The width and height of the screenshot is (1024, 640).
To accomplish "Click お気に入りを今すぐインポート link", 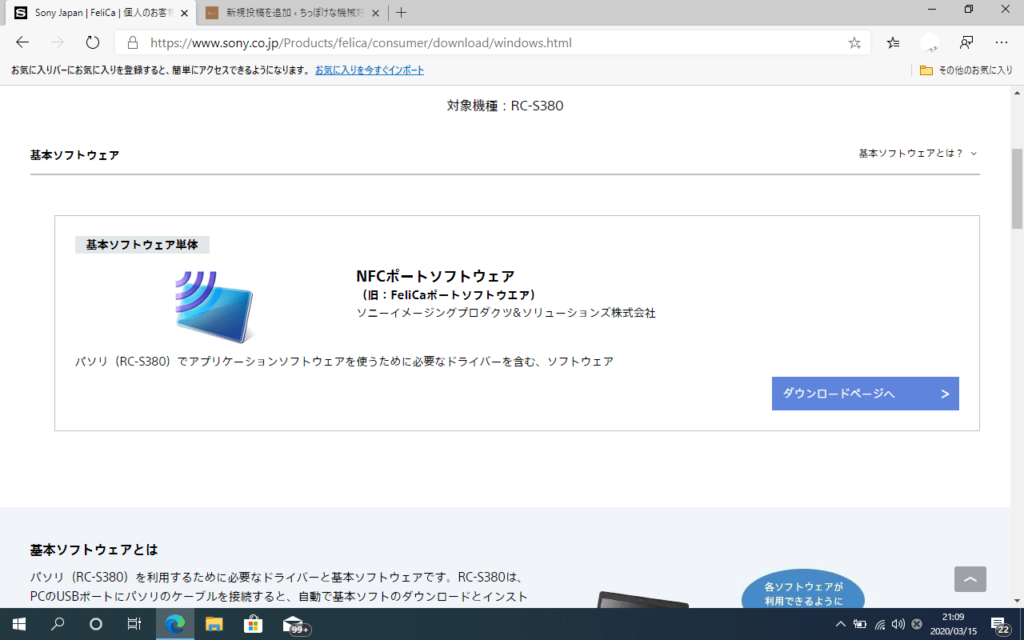I will (370, 70).
